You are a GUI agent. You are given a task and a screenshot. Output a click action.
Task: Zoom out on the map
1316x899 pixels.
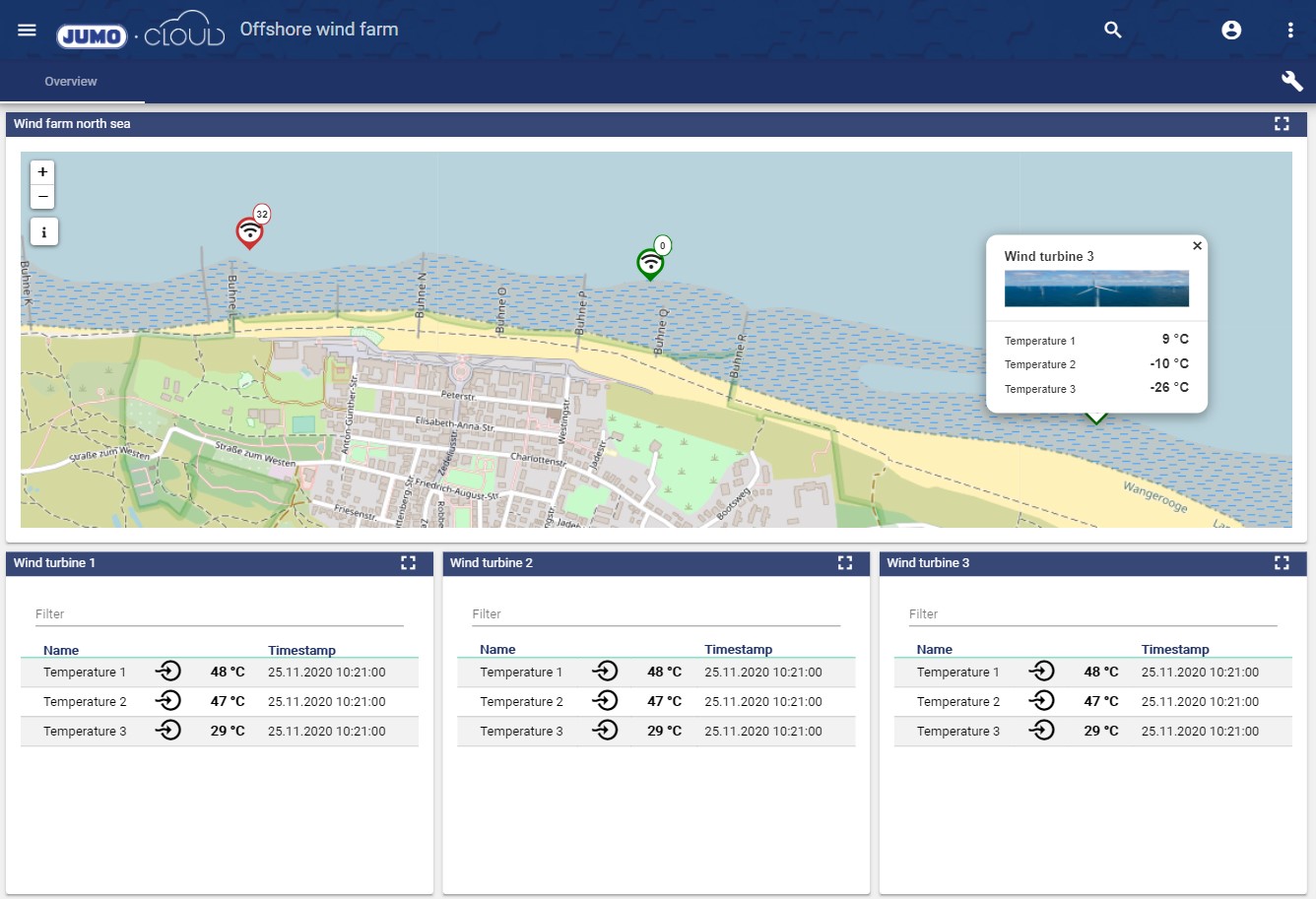pyautogui.click(x=42, y=197)
